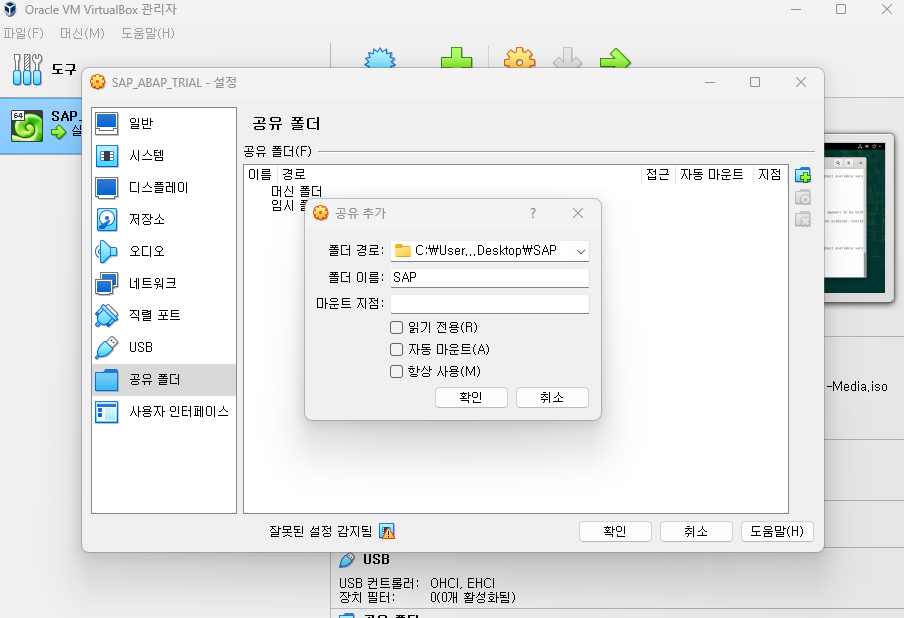Open the 머신(M) menu
The width and height of the screenshot is (904, 618).
click(x=82, y=33)
